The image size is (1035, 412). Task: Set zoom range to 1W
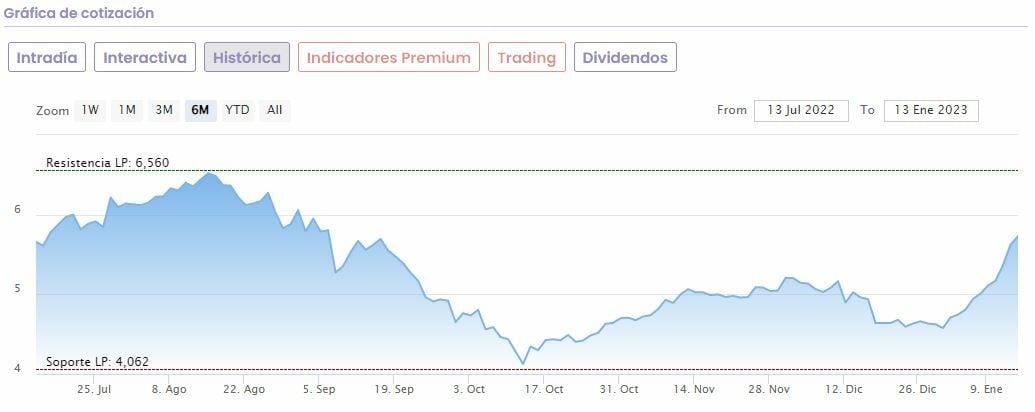[90, 110]
